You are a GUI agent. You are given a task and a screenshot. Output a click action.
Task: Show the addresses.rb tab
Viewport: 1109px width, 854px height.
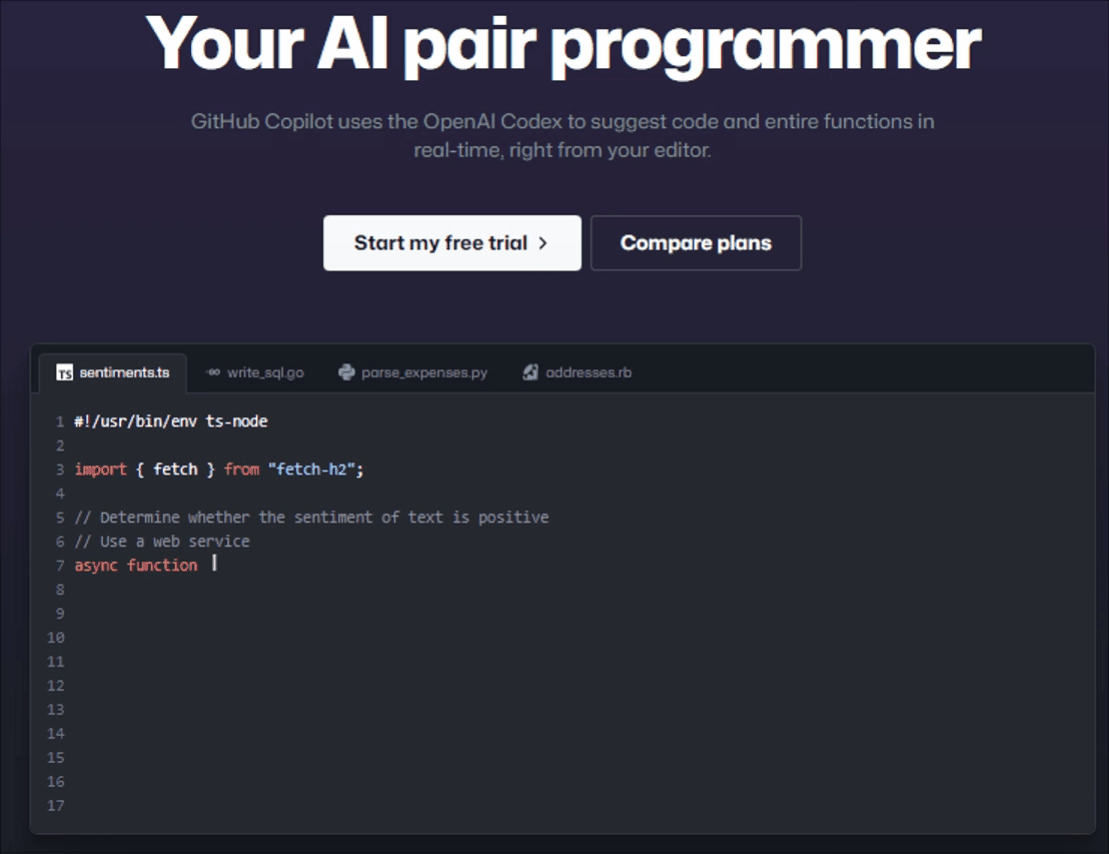[577, 372]
